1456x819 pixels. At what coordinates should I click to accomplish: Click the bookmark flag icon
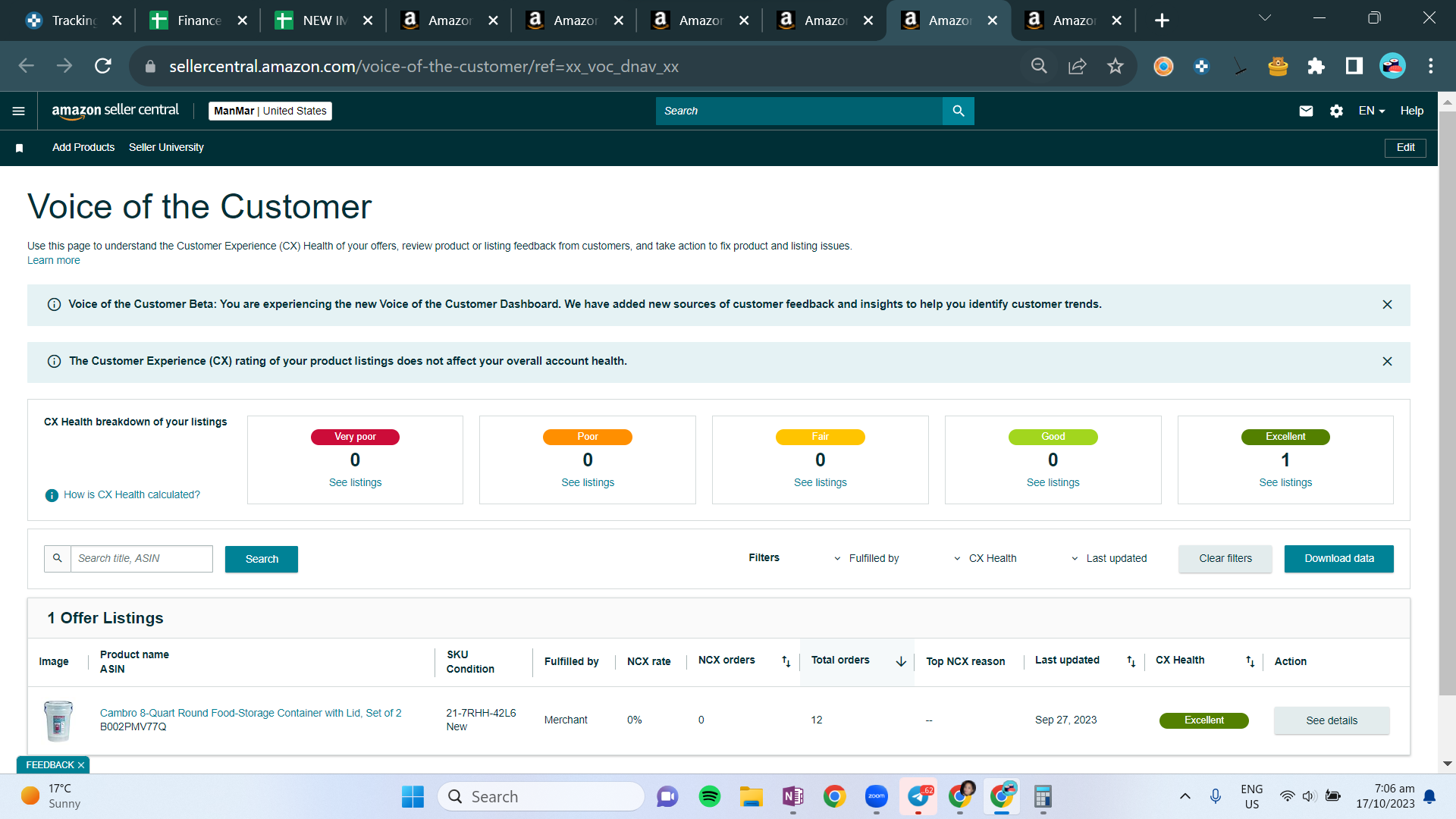click(20, 148)
